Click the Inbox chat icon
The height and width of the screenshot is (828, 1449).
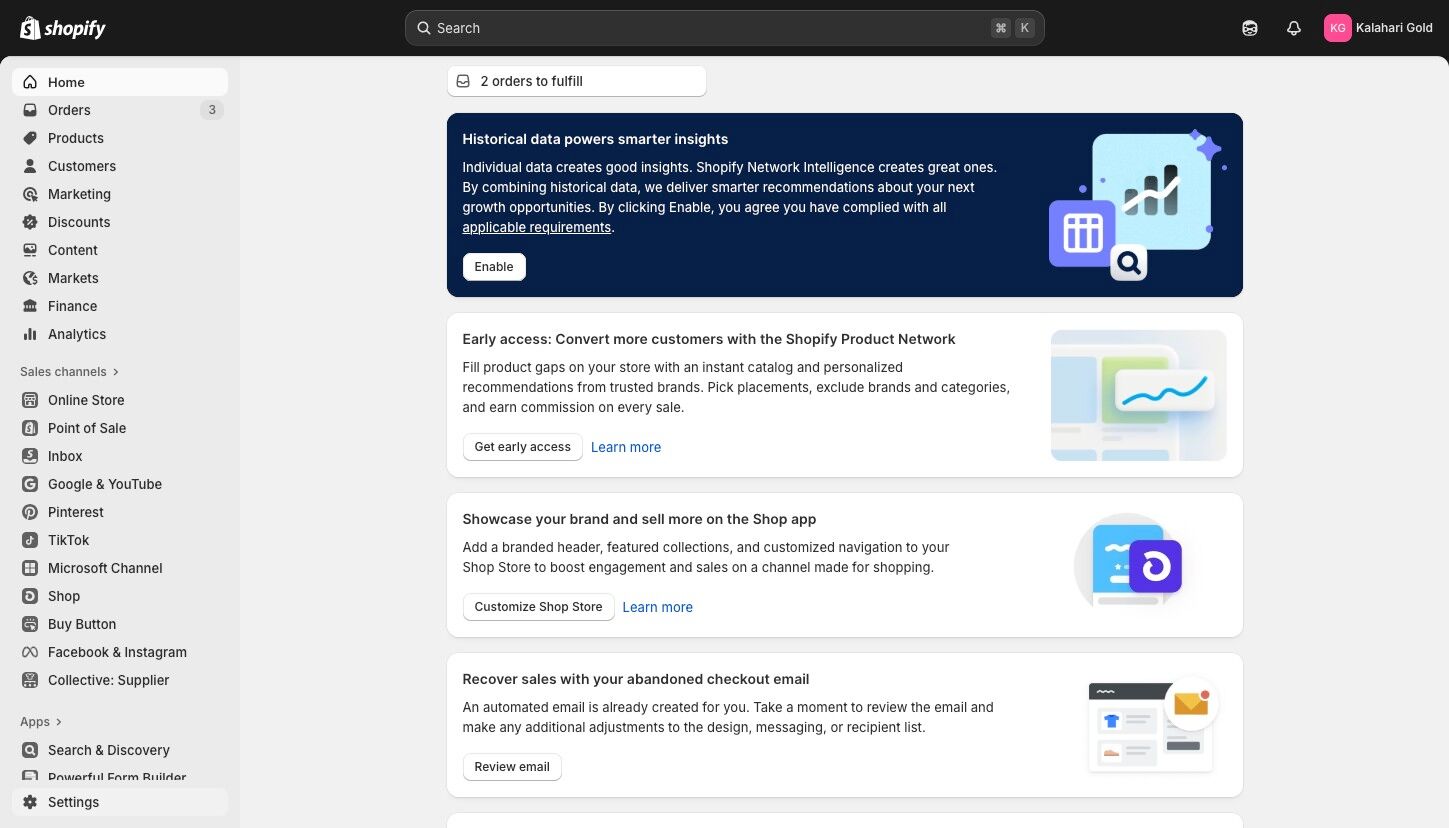pos(30,456)
